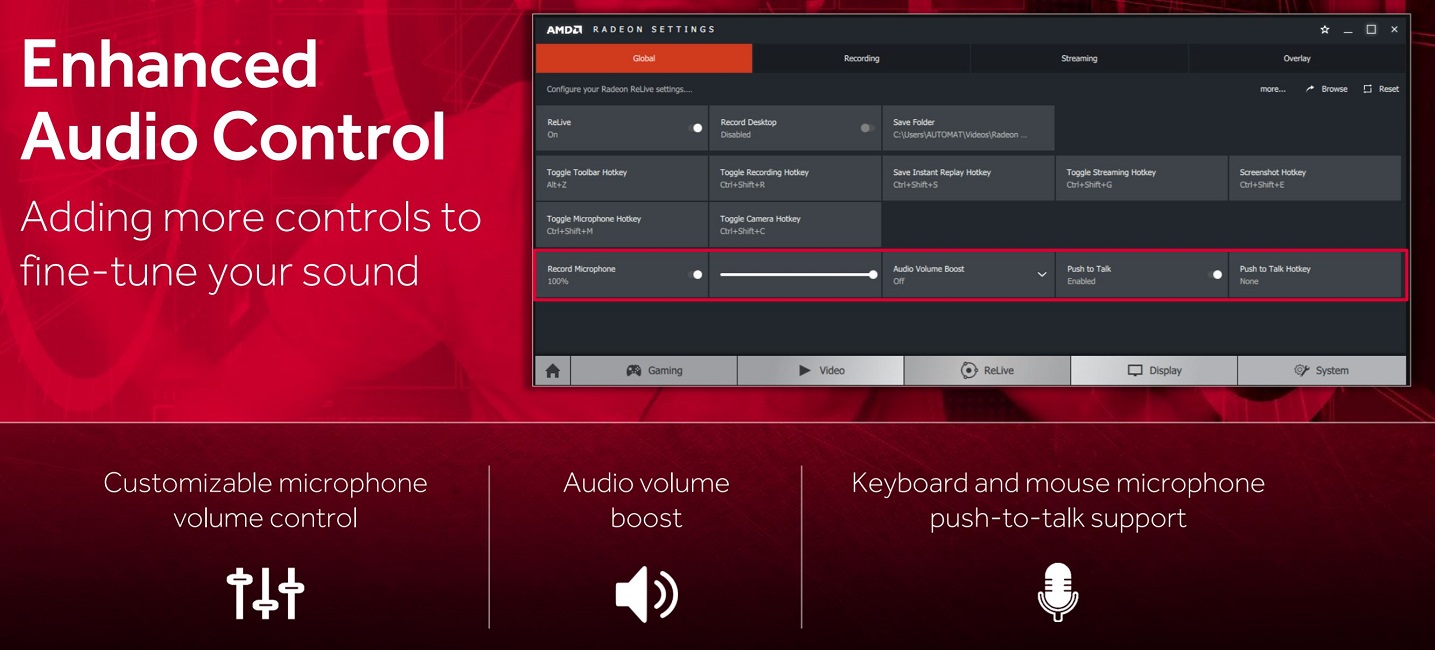This screenshot has width=1435, height=650.
Task: Enable the Record Desktop switch
Action: point(867,128)
